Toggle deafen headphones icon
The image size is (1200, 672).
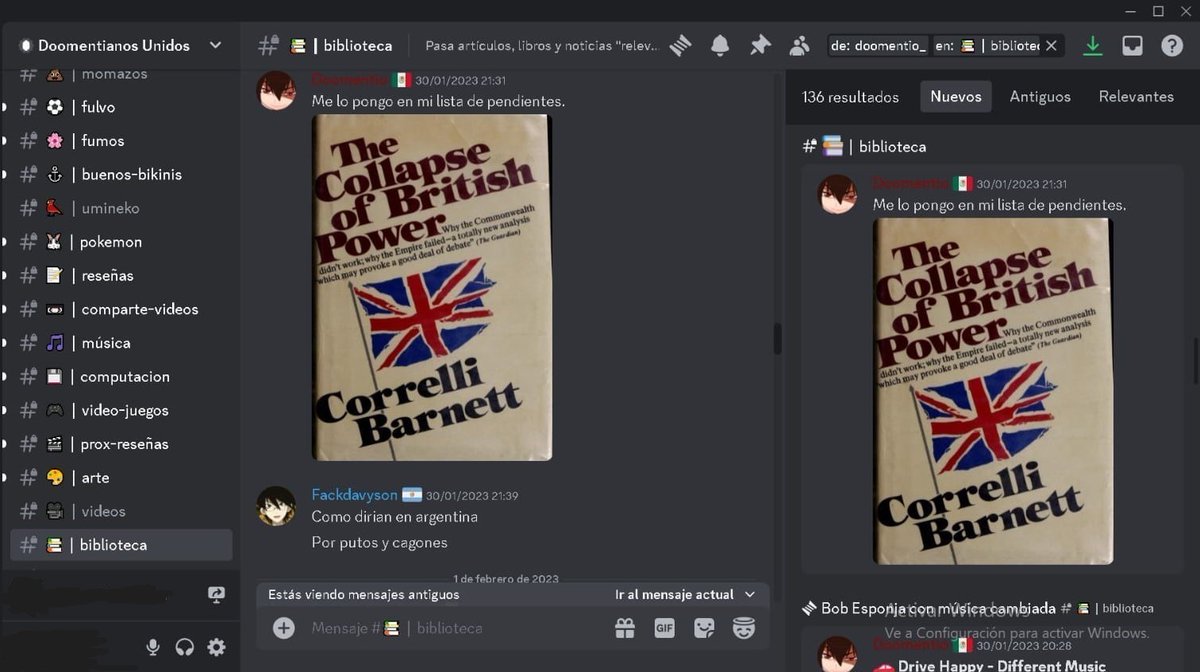tap(185, 647)
